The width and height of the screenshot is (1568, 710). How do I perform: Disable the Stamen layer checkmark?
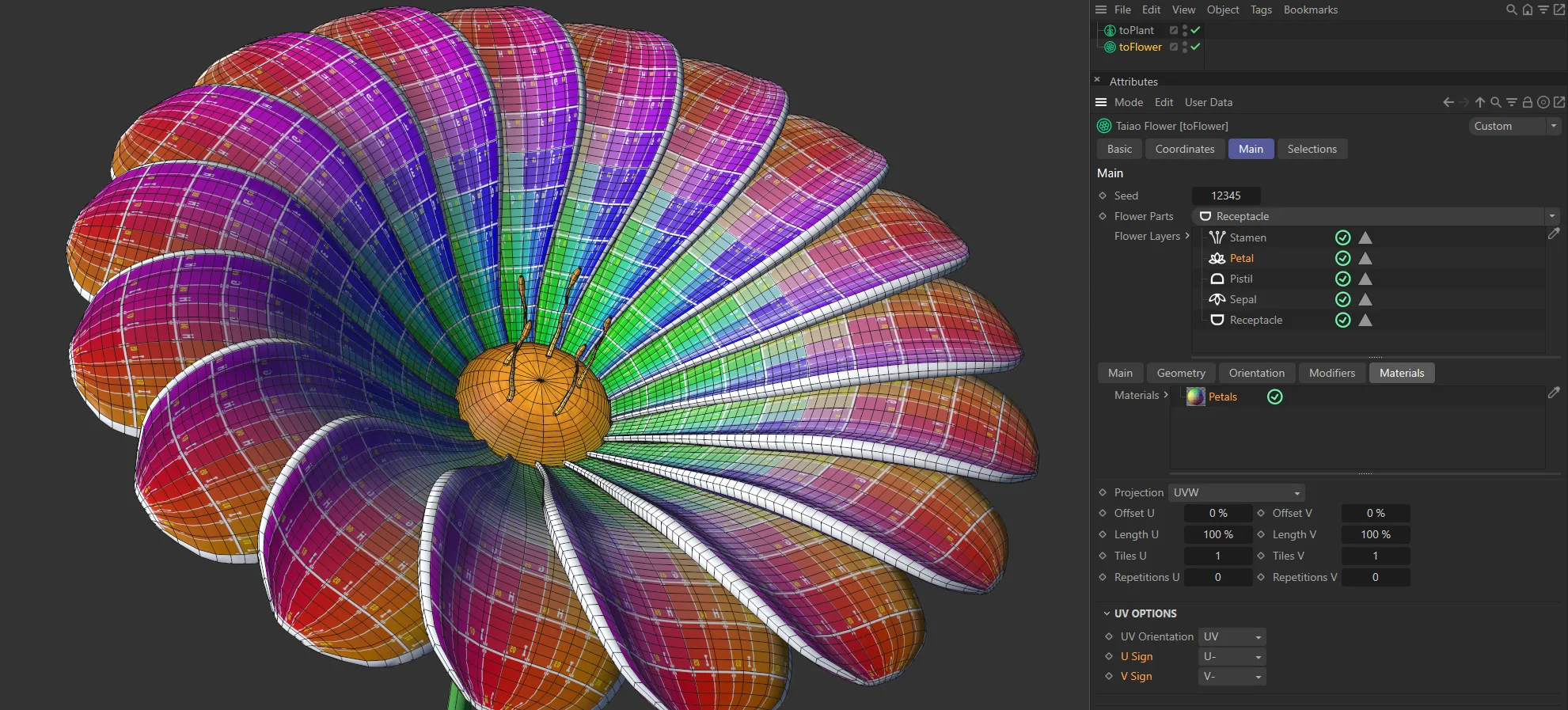pos(1342,237)
